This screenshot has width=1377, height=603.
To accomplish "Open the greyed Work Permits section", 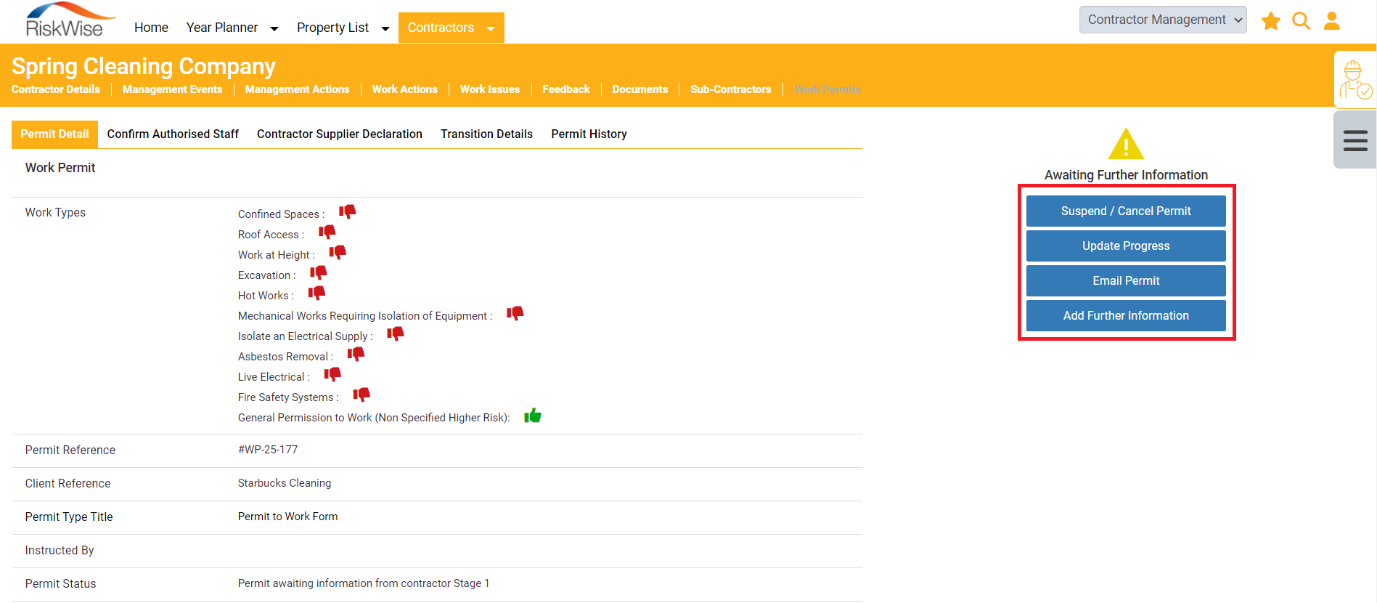I will (x=827, y=89).
